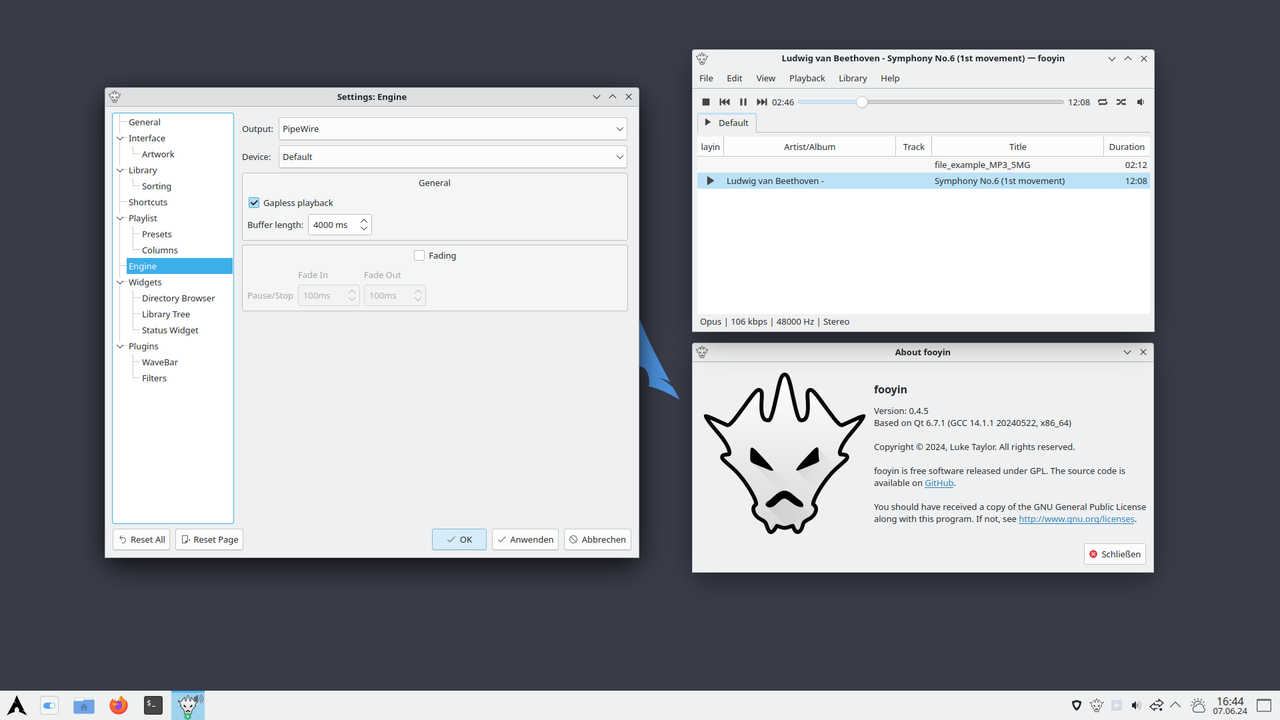The width and height of the screenshot is (1280, 720).
Task: Select WaveBar under Plugins
Action: (160, 362)
